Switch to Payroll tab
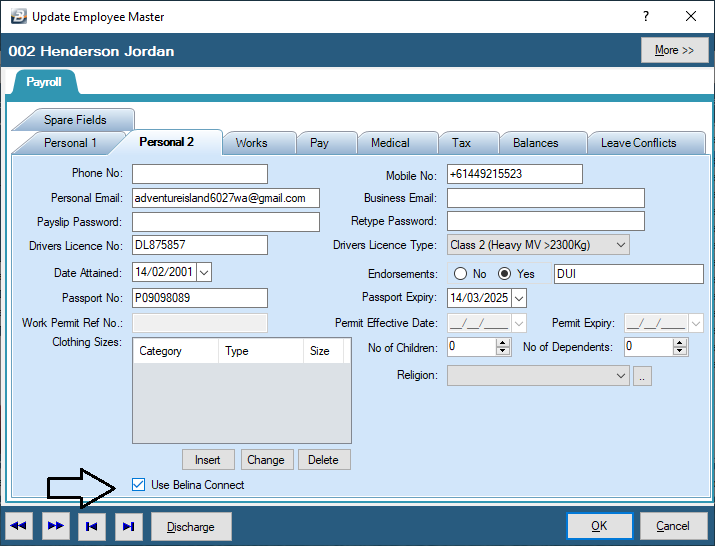 [x=44, y=82]
